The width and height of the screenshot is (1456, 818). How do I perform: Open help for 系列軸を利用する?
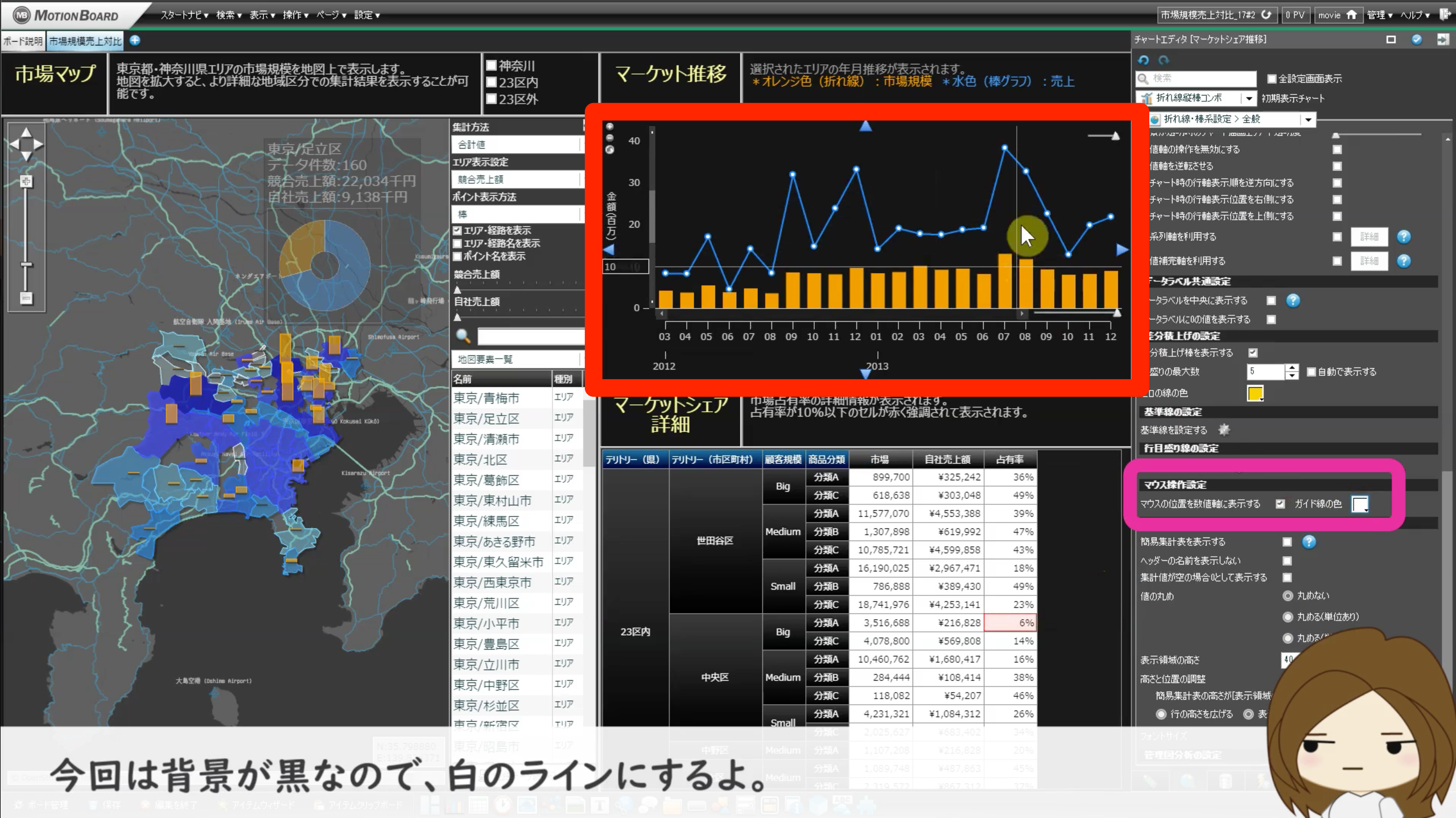[1404, 237]
